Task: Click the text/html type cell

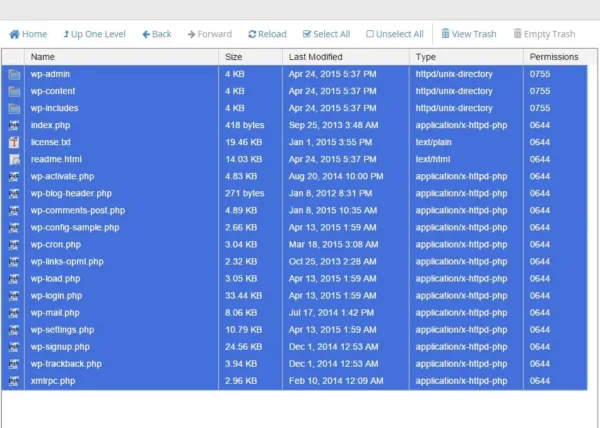Action: (433, 159)
